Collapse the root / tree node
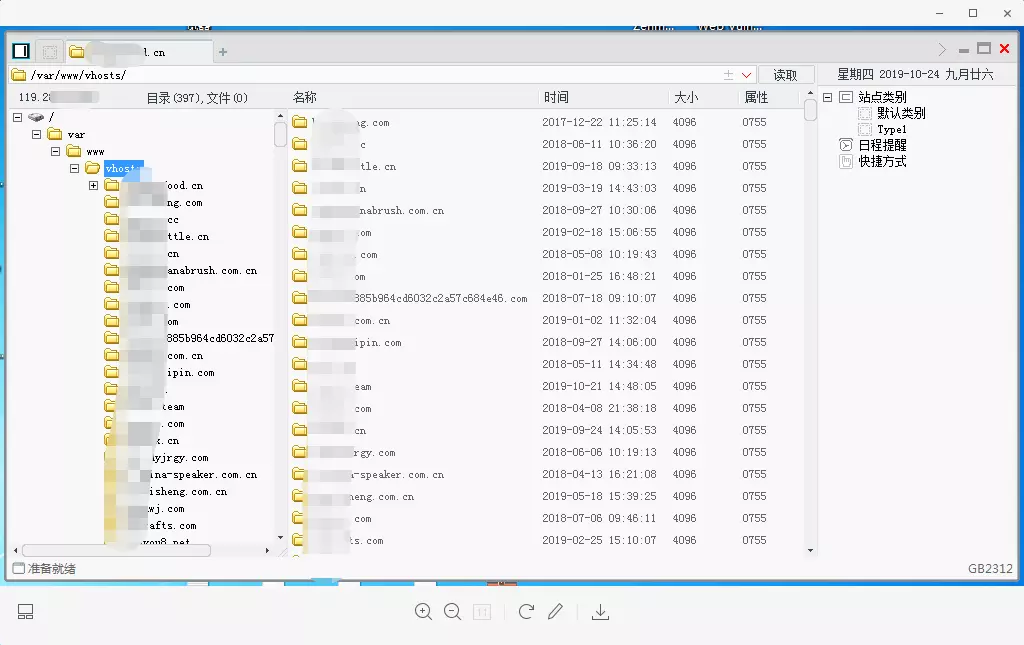This screenshot has width=1024, height=645. [18, 118]
